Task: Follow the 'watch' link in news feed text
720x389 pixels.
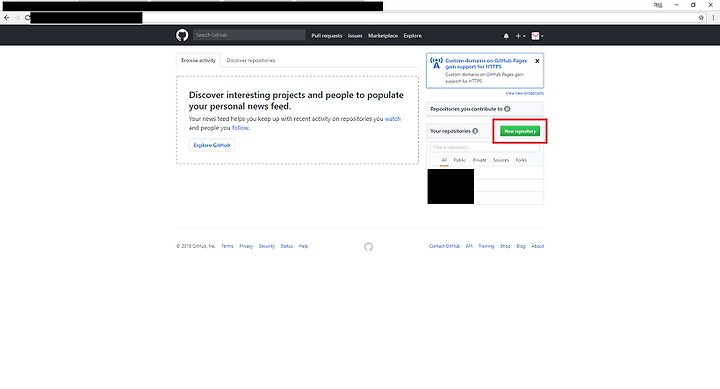Action: coord(393,118)
